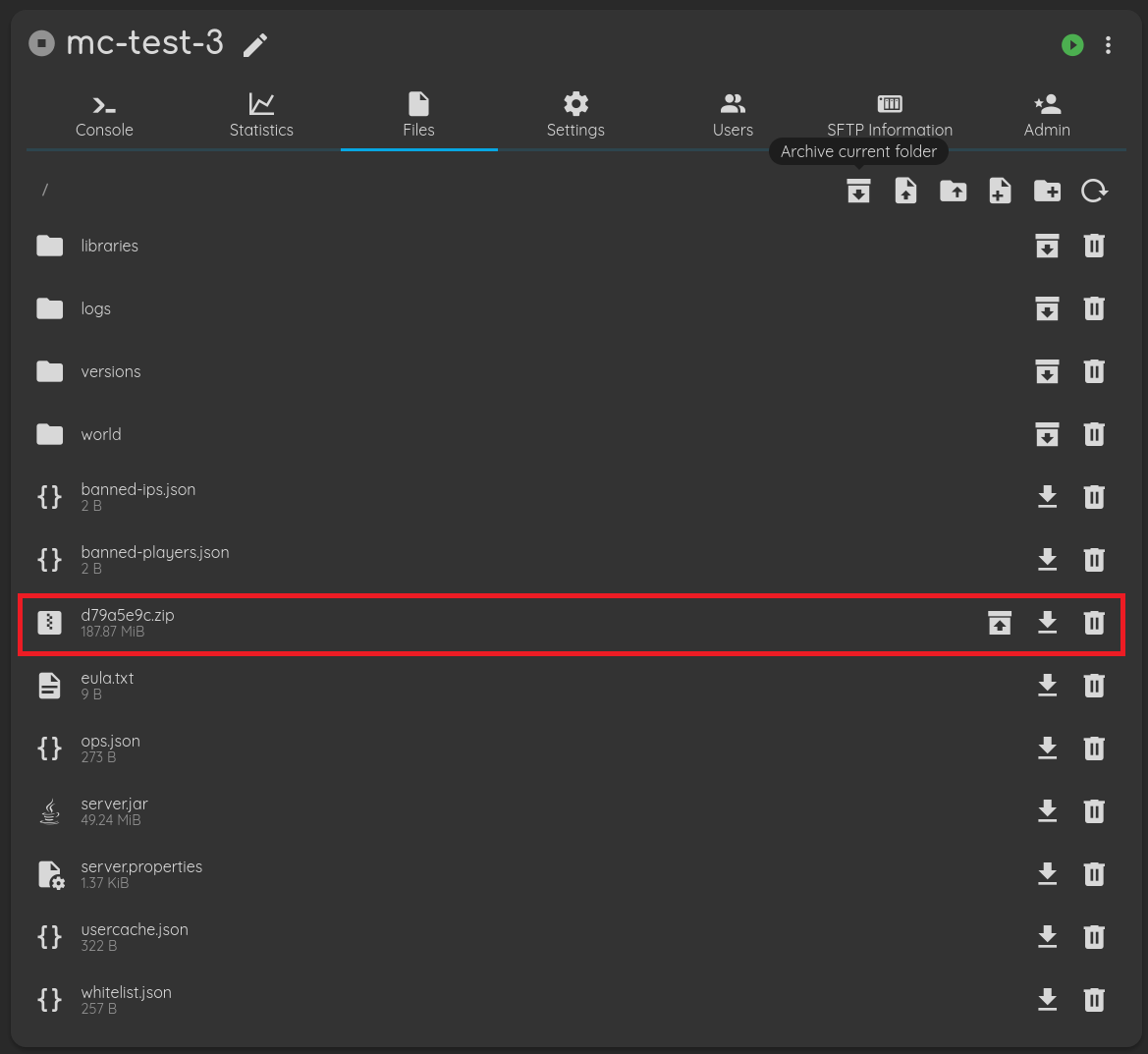
Task: Click the root path slash breadcrumb
Action: pyautogui.click(x=45, y=190)
